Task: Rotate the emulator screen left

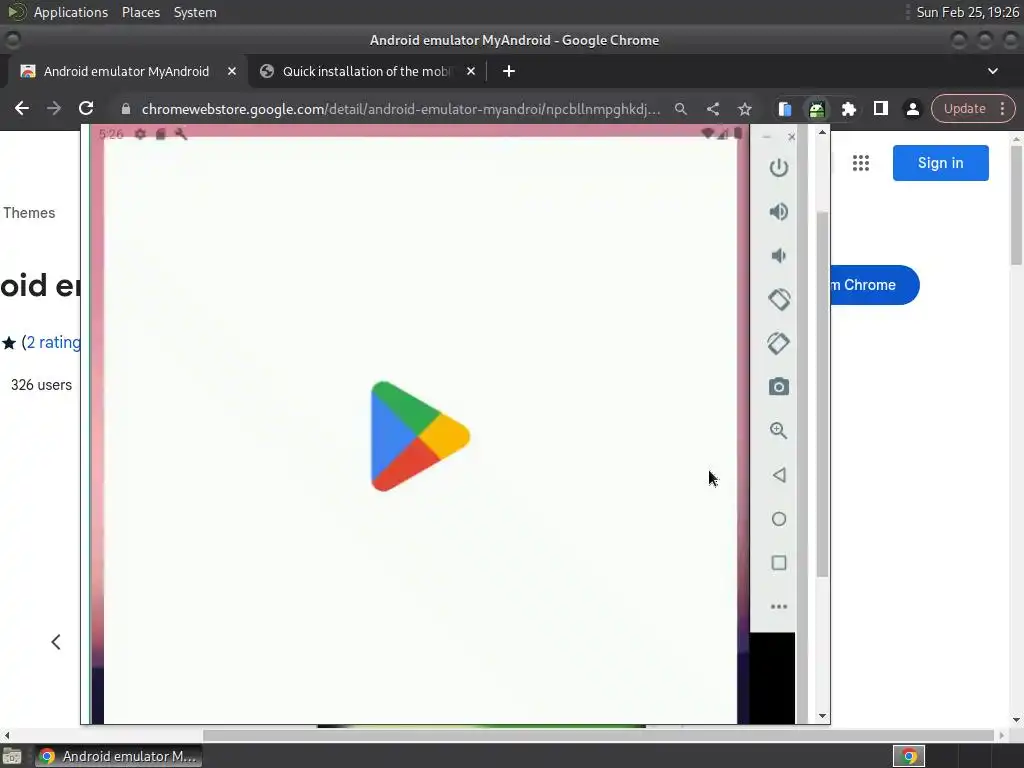Action: click(778, 300)
